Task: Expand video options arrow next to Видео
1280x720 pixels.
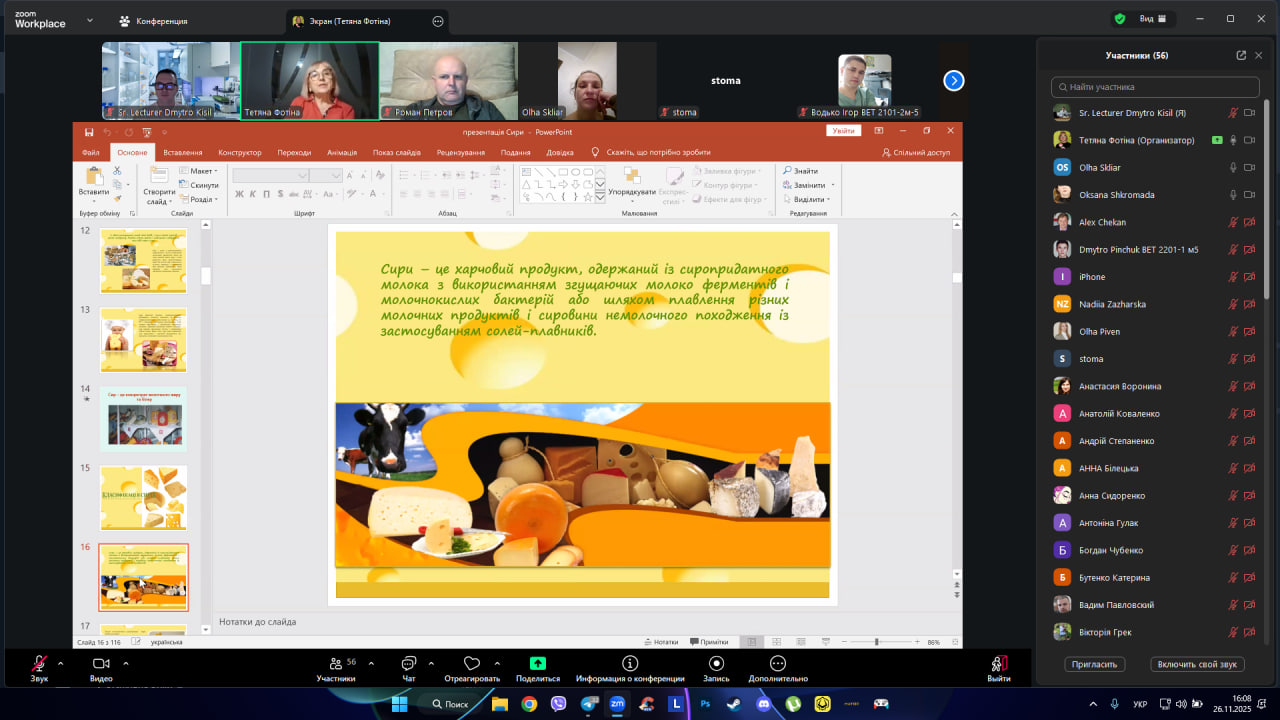Action: coord(125,662)
